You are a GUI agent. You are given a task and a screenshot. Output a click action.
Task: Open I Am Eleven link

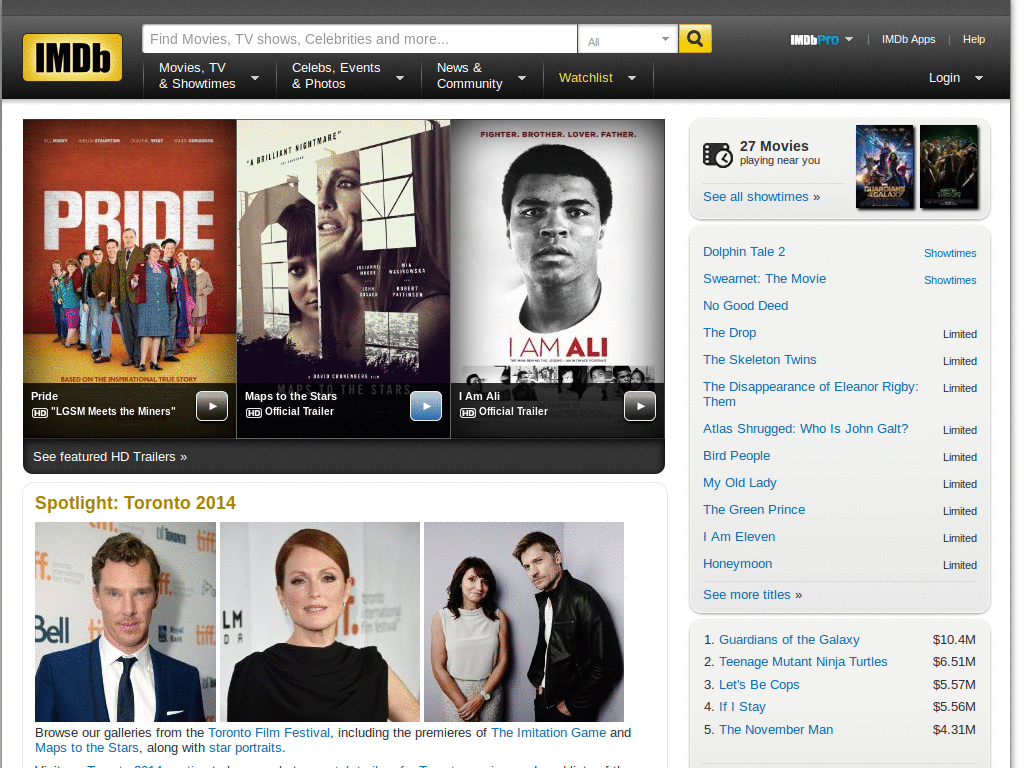pos(739,536)
